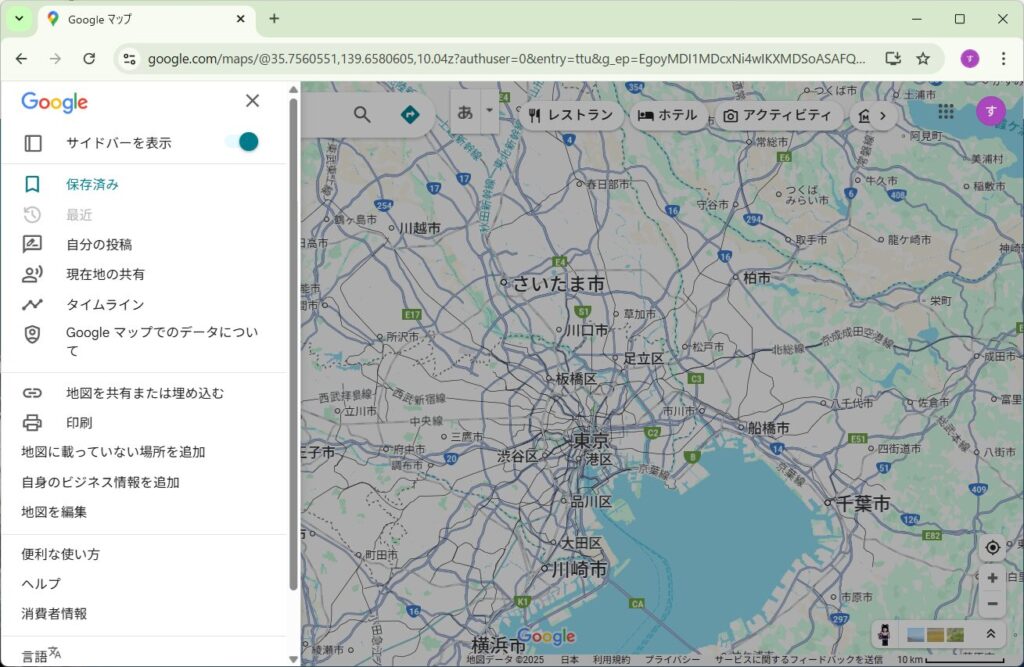Click the 自分の投稿 contribution icon
This screenshot has width=1024, height=667.
pos(32,244)
